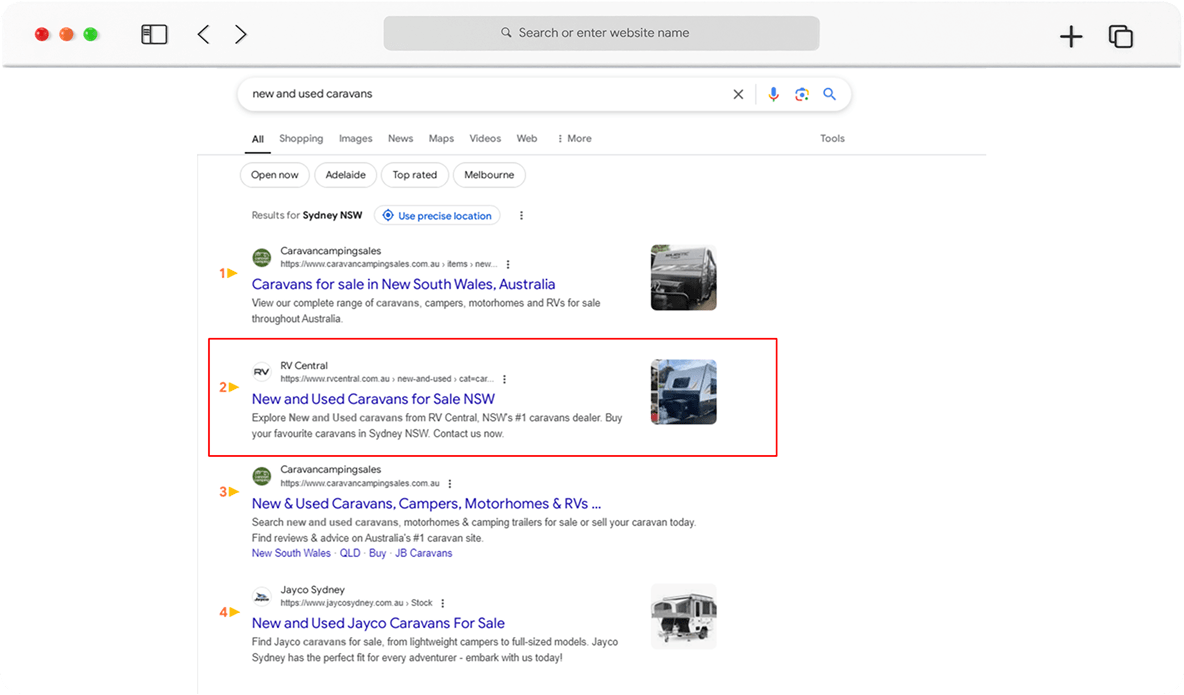The height and width of the screenshot is (695, 1184).
Task: Click the rvcentral.com.au URL breadcrumb
Action: coord(387,379)
